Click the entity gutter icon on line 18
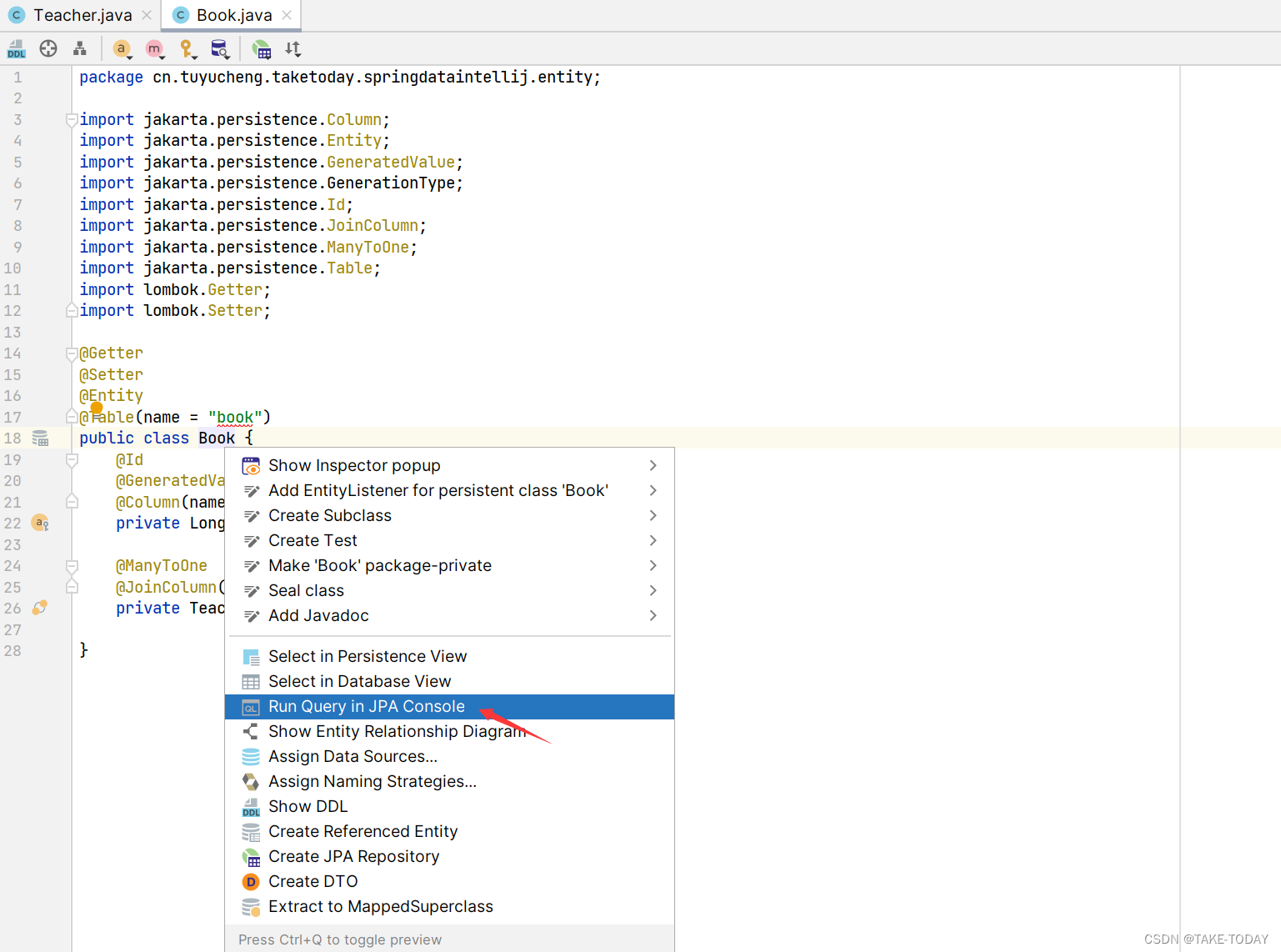 pyautogui.click(x=40, y=438)
